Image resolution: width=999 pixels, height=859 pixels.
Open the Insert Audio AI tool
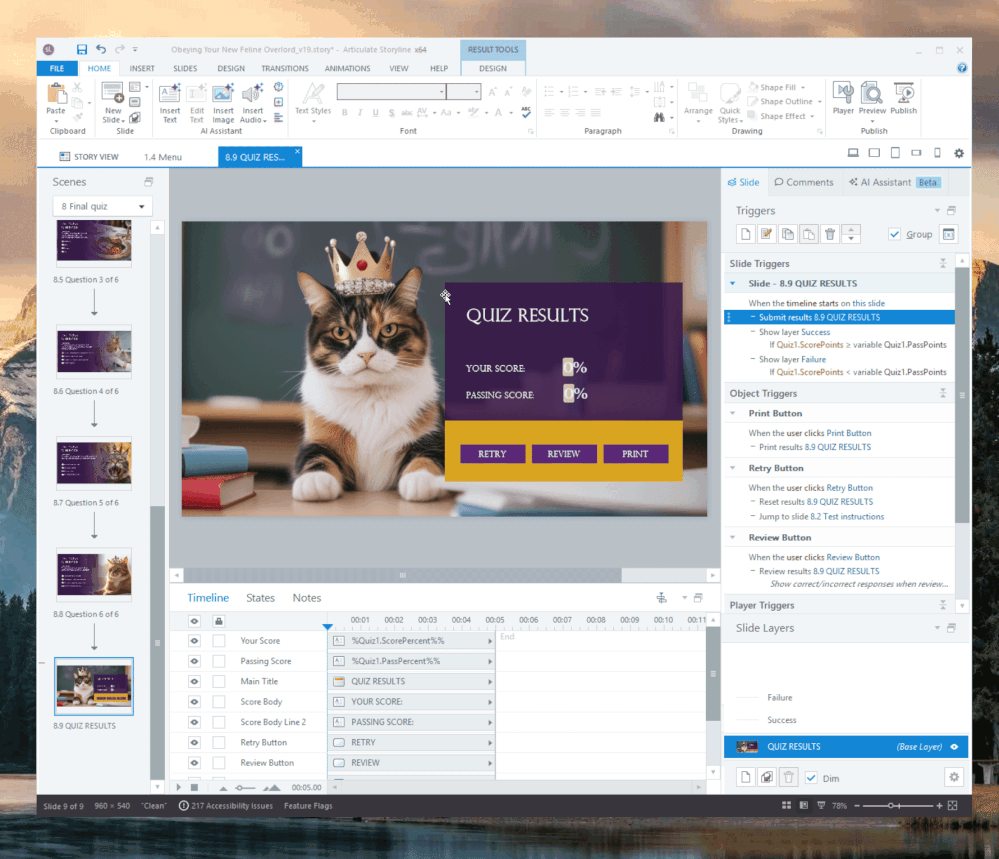[250, 97]
